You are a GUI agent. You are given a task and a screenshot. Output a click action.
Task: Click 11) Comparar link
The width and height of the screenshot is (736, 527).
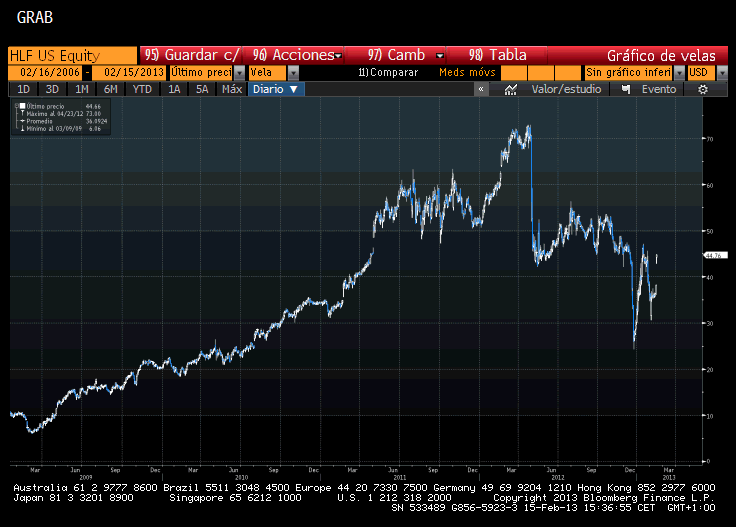click(x=388, y=73)
